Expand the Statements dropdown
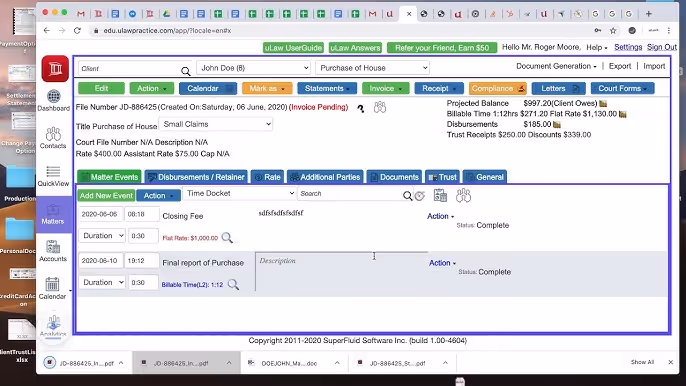 coord(327,88)
